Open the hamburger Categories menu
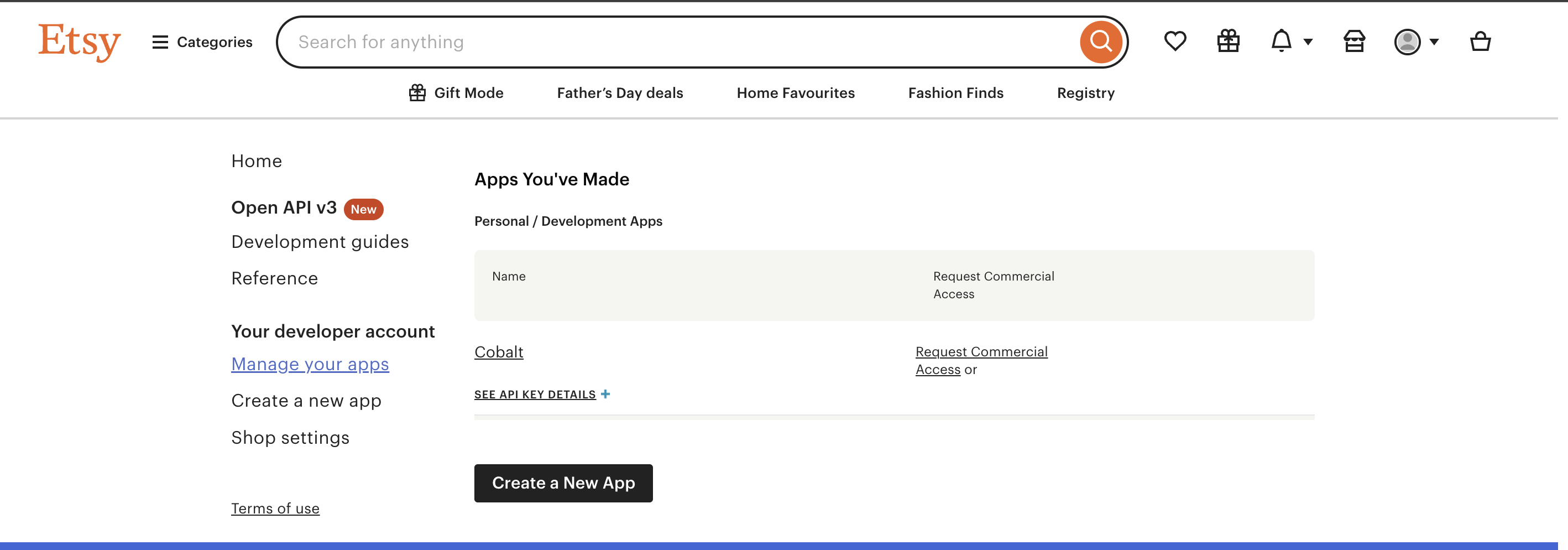Screen dimensions: 1568x550 tap(202, 42)
